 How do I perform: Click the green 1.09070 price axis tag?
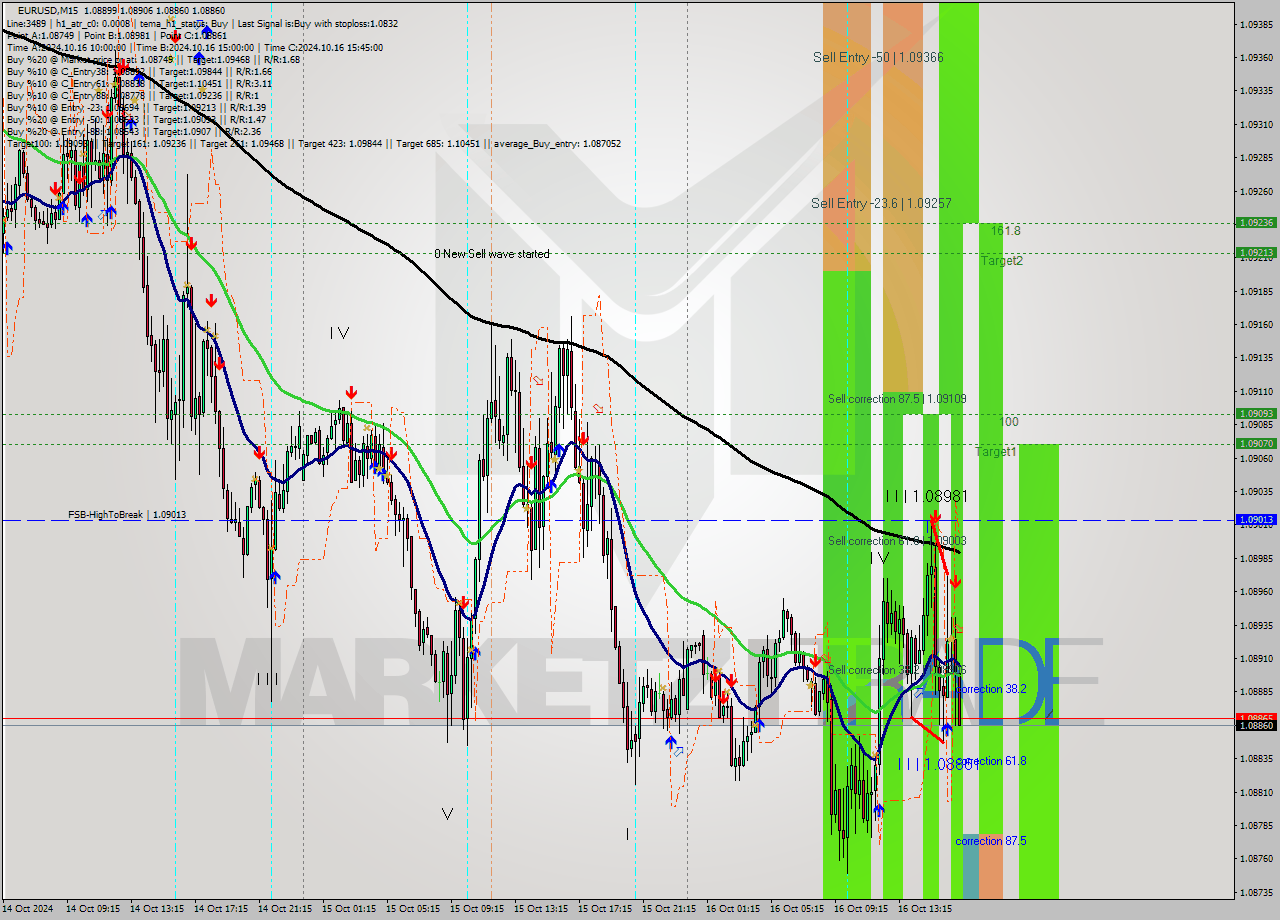click(x=1255, y=443)
